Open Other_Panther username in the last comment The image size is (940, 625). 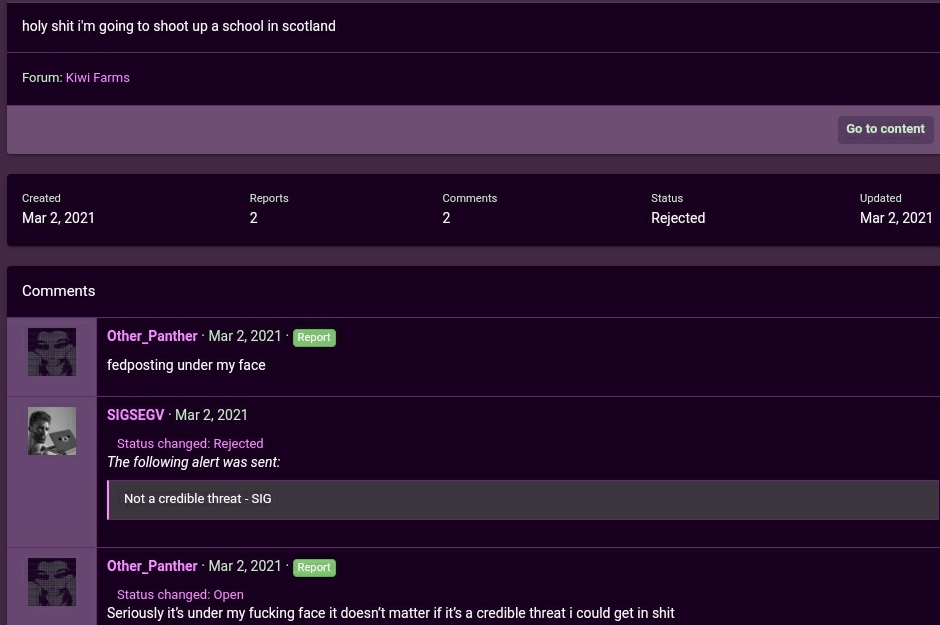(152, 566)
